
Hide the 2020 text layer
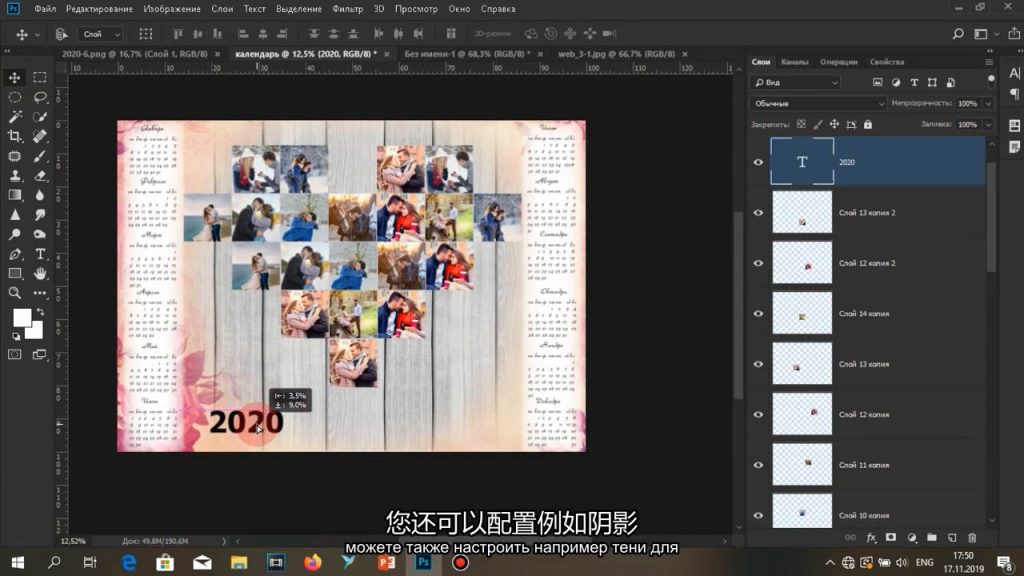click(x=758, y=162)
